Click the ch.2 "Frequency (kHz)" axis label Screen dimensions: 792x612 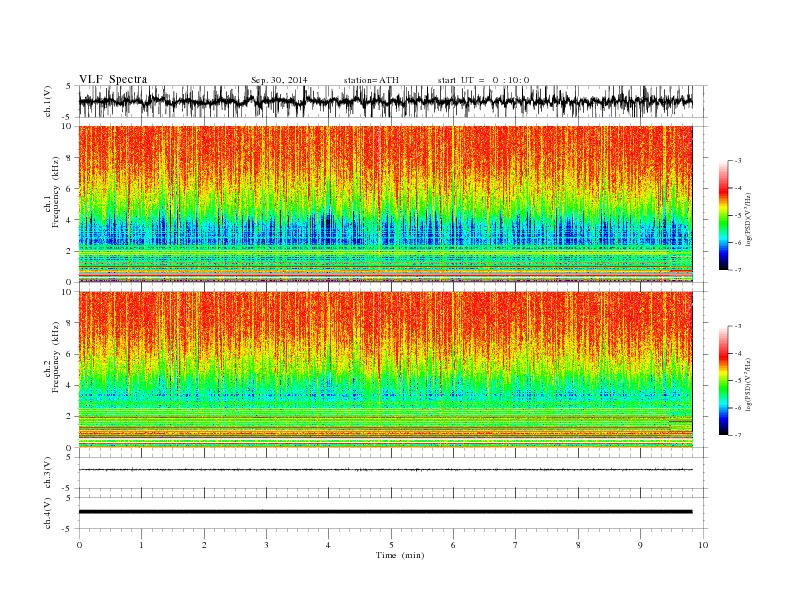point(56,357)
